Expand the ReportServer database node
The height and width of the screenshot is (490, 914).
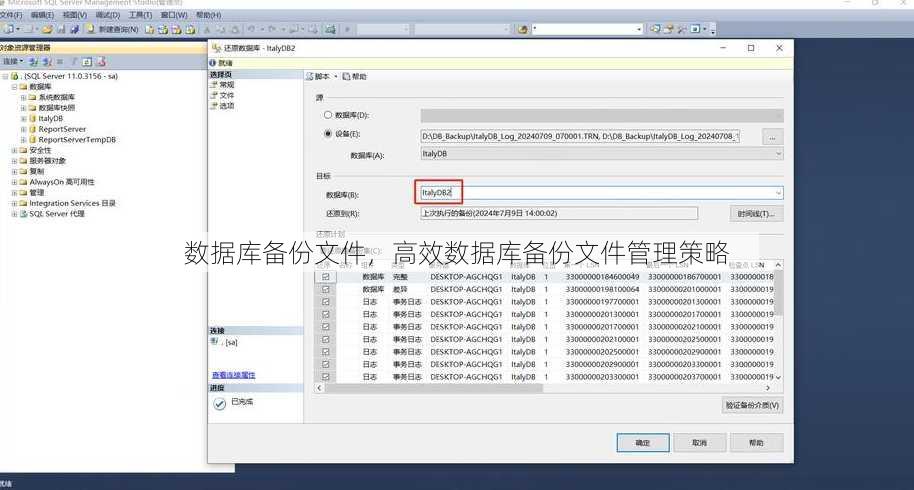pos(23,129)
